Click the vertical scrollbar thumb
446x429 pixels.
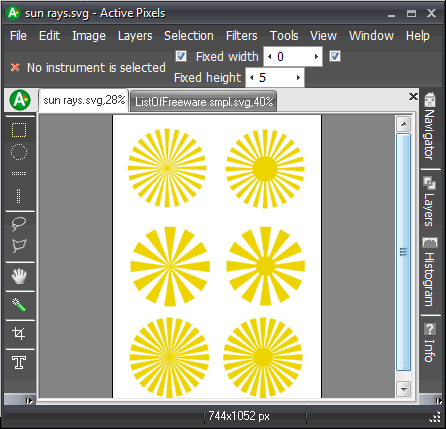click(404, 252)
